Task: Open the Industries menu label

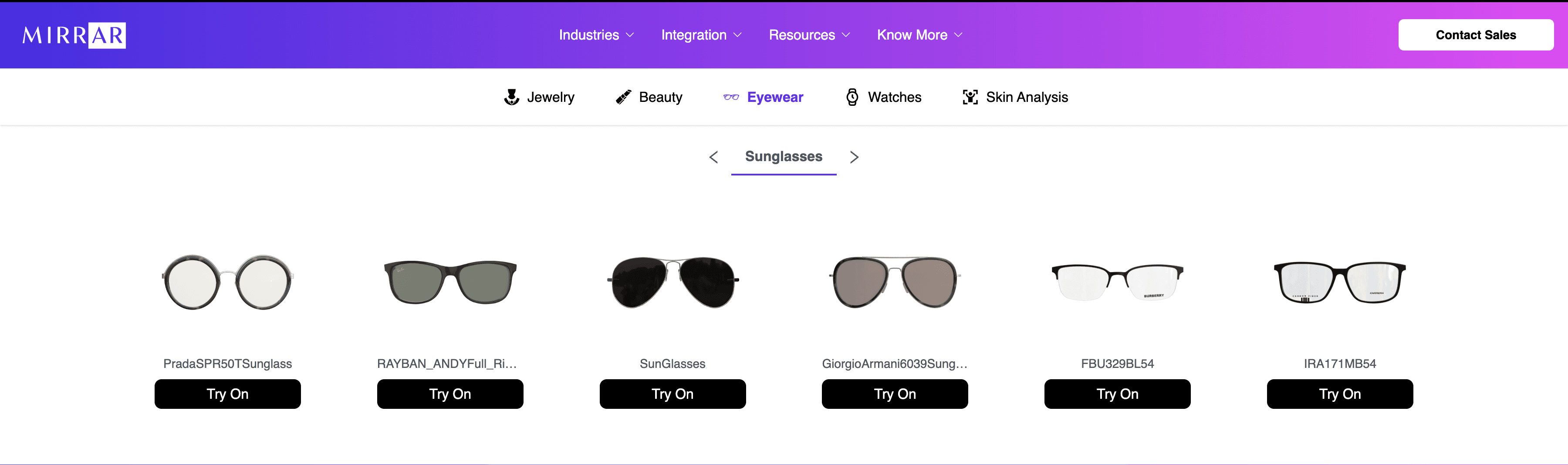Action: tap(588, 35)
